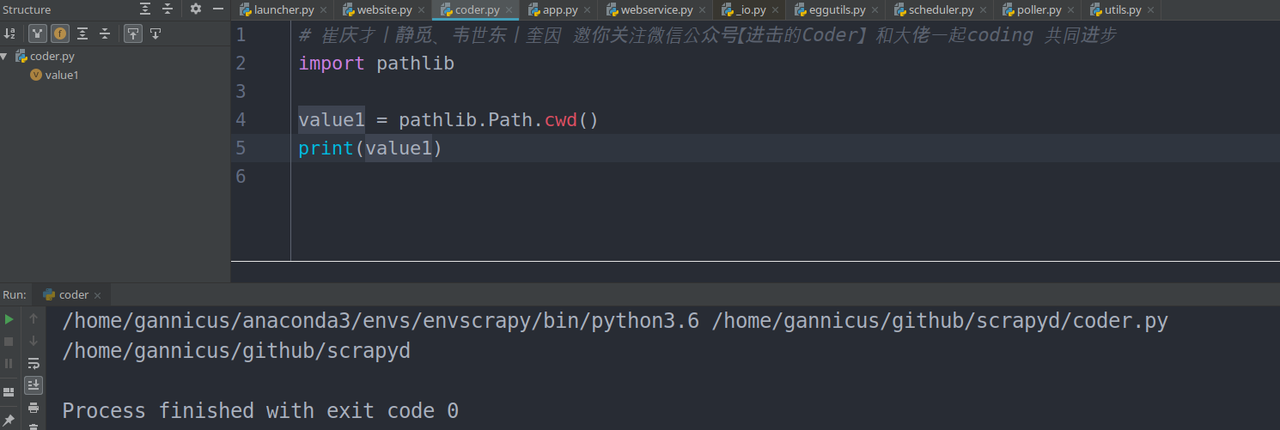Select value1 in Structure tree
The width and height of the screenshot is (1280, 430).
[x=61, y=75]
